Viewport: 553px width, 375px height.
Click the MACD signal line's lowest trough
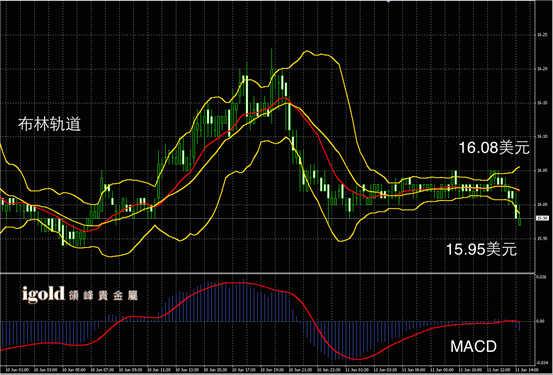click(357, 359)
